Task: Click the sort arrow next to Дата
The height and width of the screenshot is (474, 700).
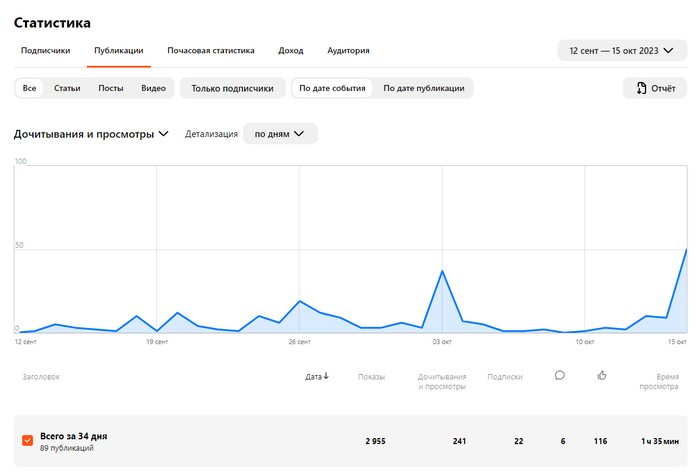Action: [327, 377]
